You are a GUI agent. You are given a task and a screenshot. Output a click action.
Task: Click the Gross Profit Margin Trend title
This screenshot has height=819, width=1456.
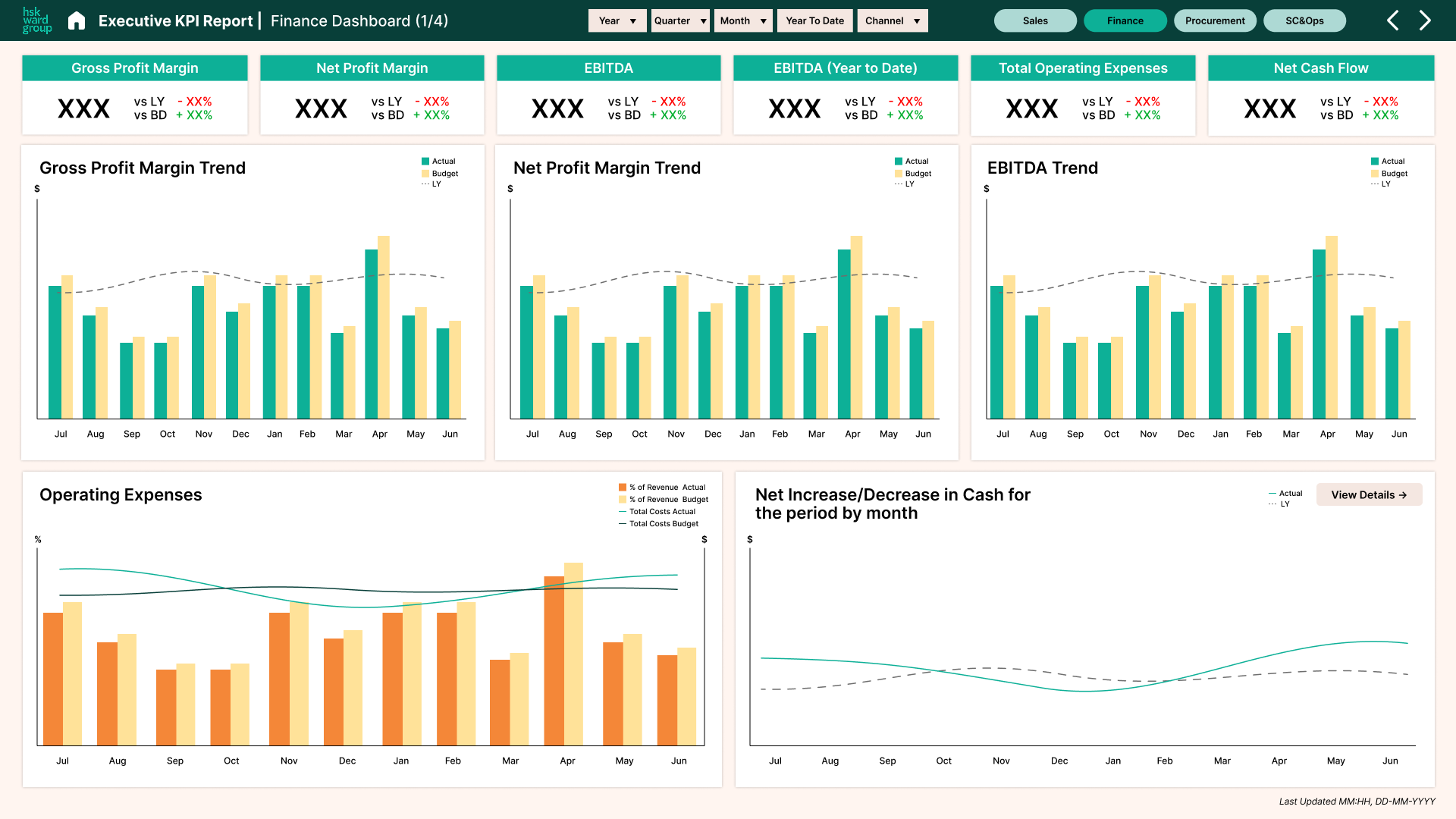(x=143, y=168)
